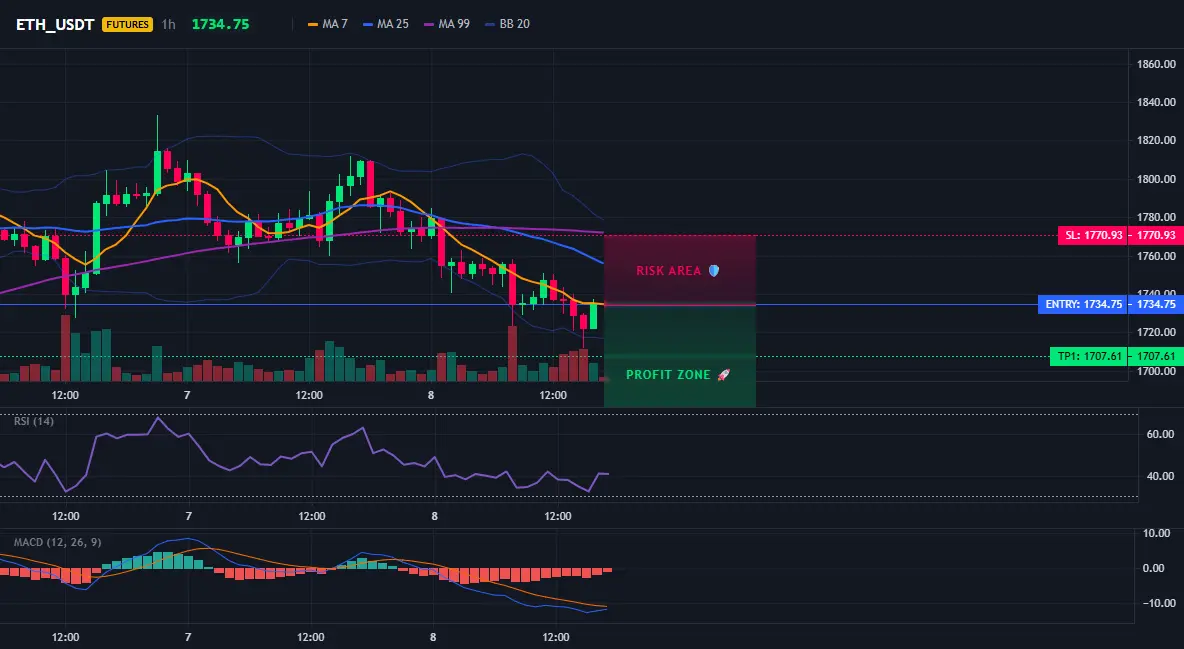This screenshot has height=649, width=1184.
Task: Click 1860.00 on the price axis
Action: [1156, 64]
